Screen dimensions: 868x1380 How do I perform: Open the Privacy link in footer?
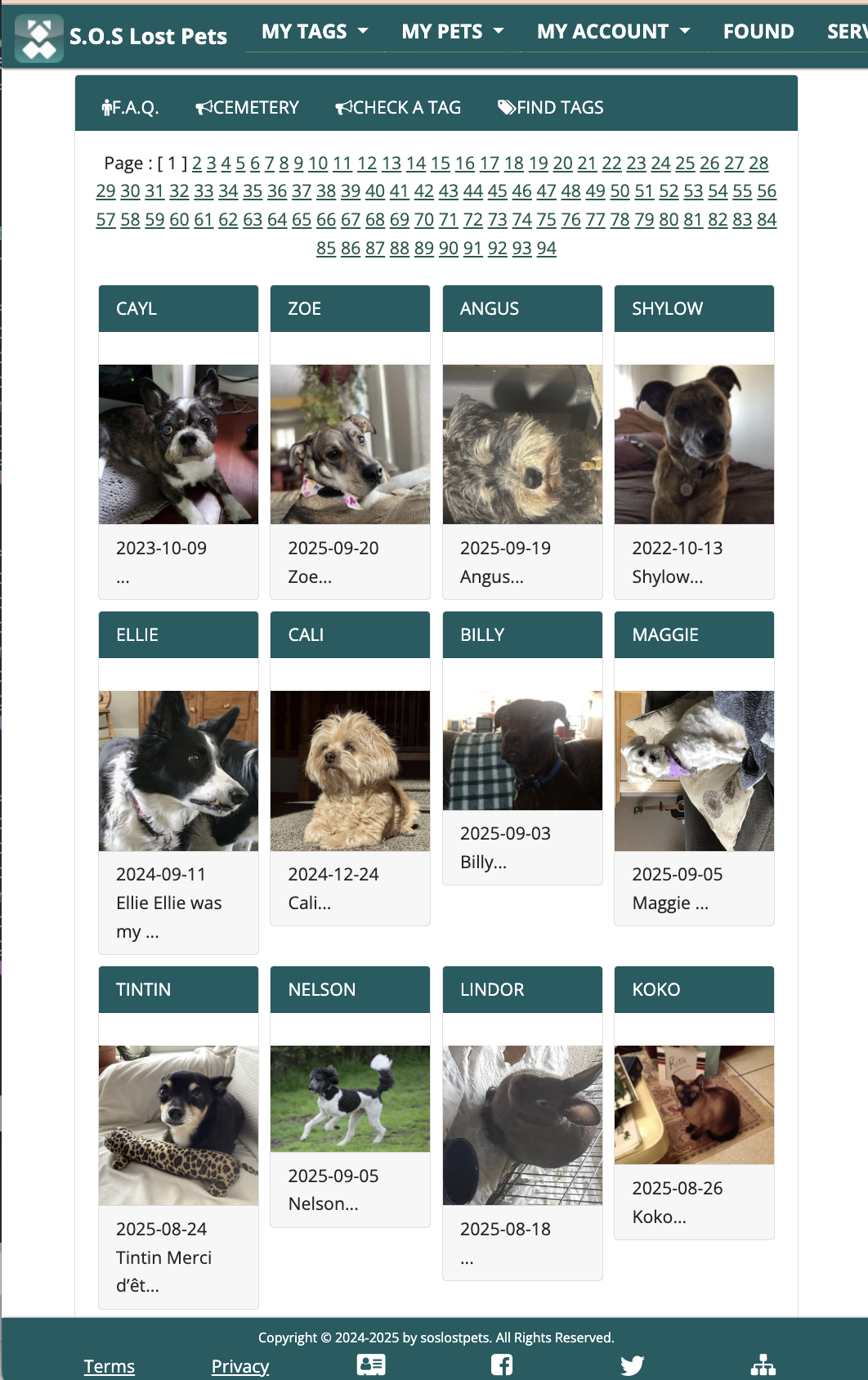[240, 1366]
